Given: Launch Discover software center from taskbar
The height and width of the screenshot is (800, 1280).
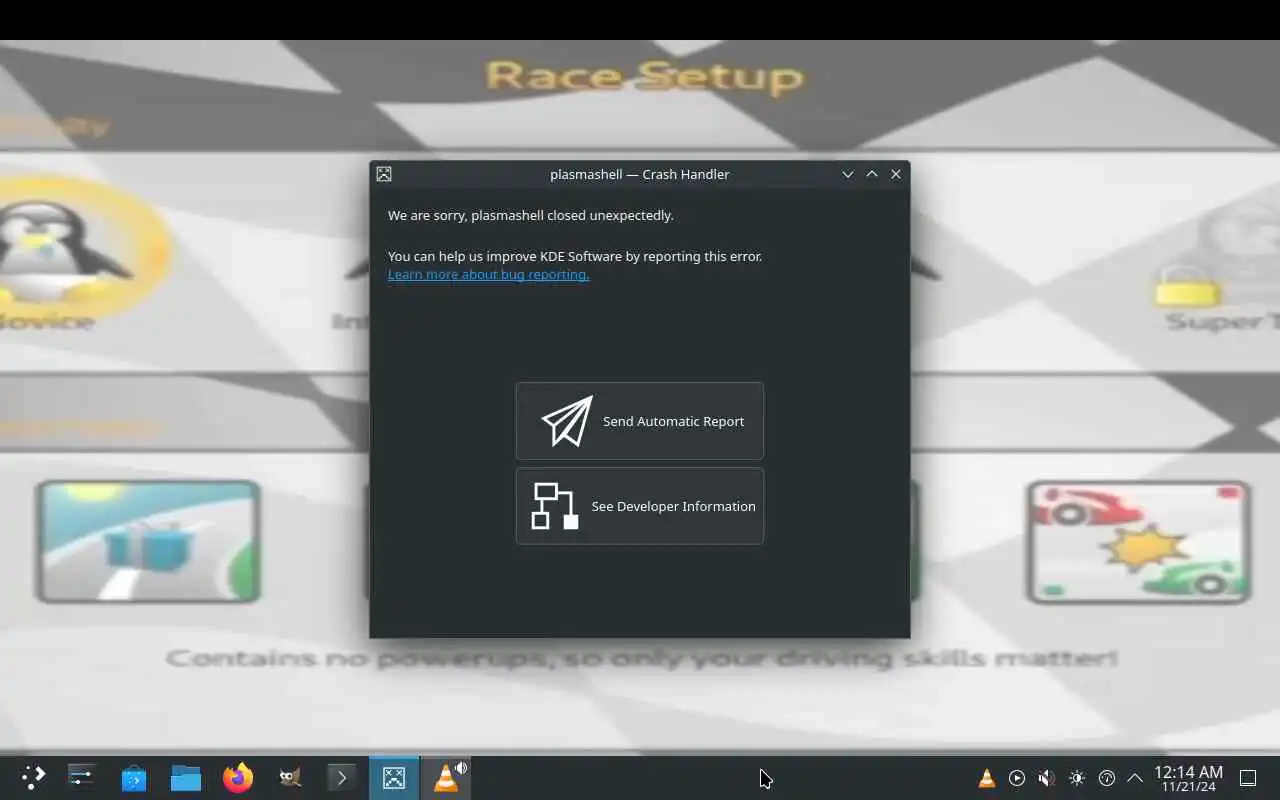Looking at the screenshot, I should [134, 777].
